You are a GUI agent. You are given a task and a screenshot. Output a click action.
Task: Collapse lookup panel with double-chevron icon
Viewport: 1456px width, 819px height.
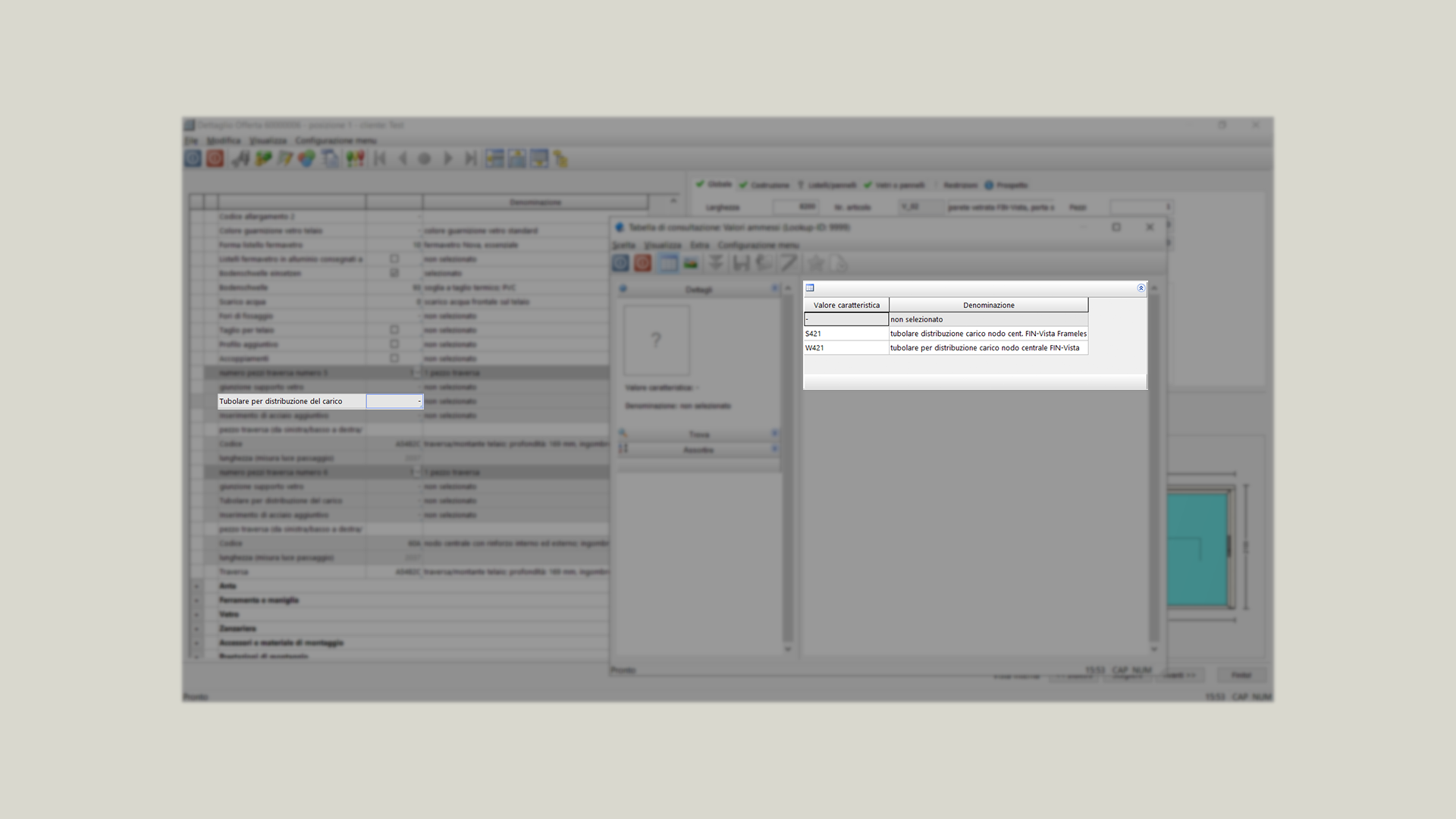click(1141, 288)
